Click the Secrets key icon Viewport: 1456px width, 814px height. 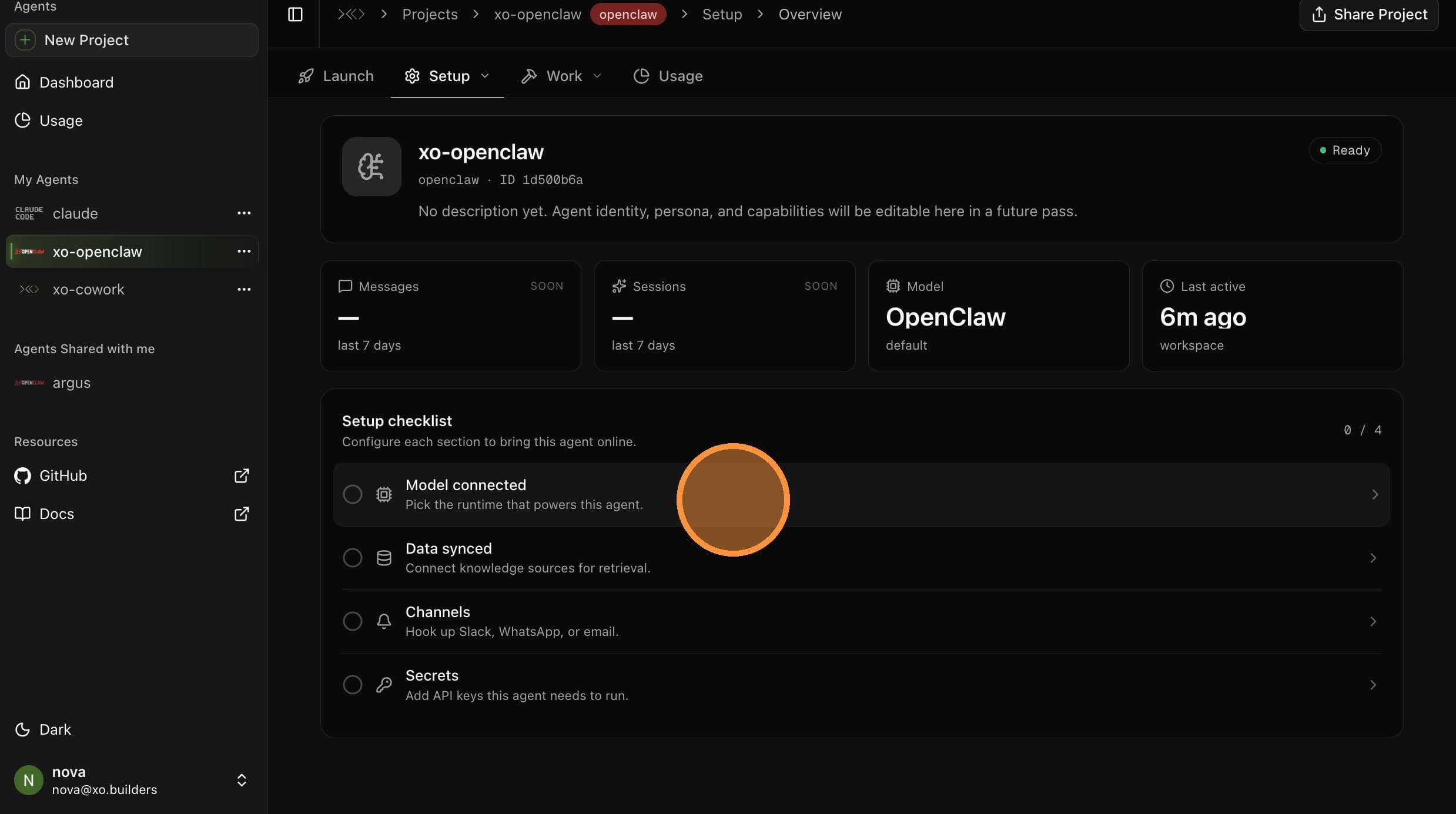click(384, 685)
